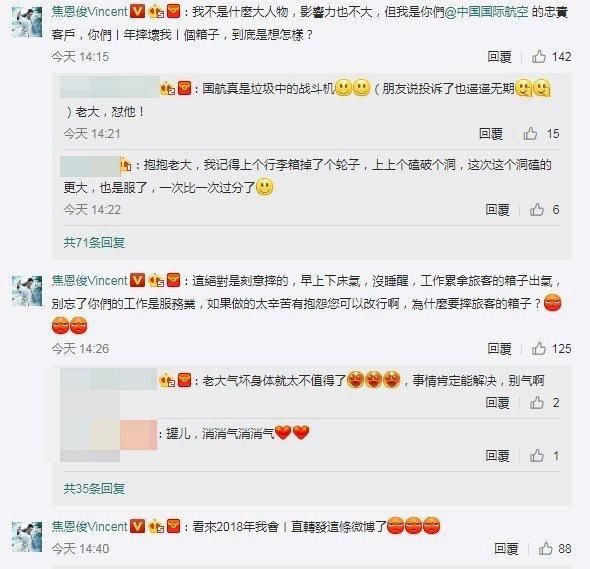Open 焦恩俊Vincent profile name in first comment
Image resolution: width=590 pixels, height=569 pixels.
pyautogui.click(x=90, y=12)
